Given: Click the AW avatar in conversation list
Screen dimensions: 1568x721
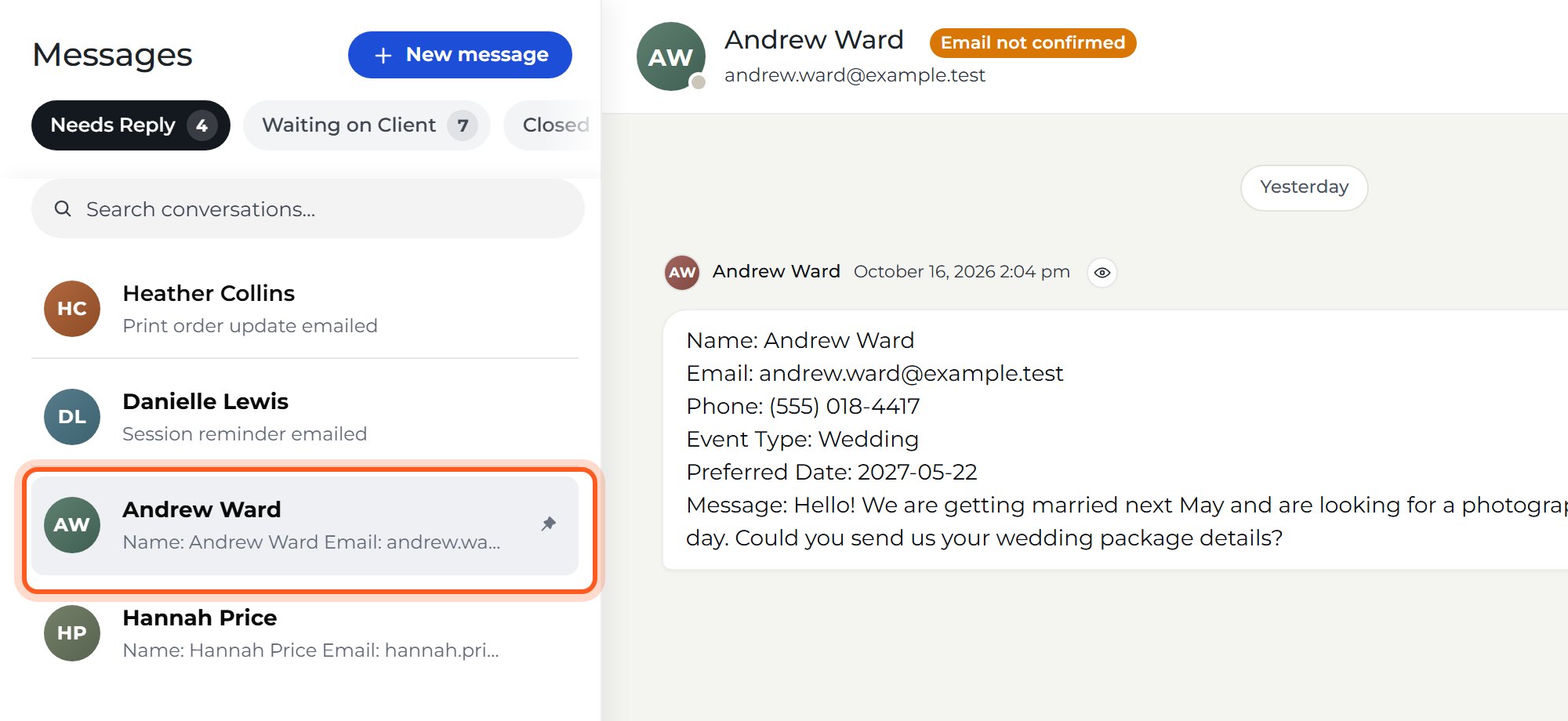Looking at the screenshot, I should click(72, 525).
